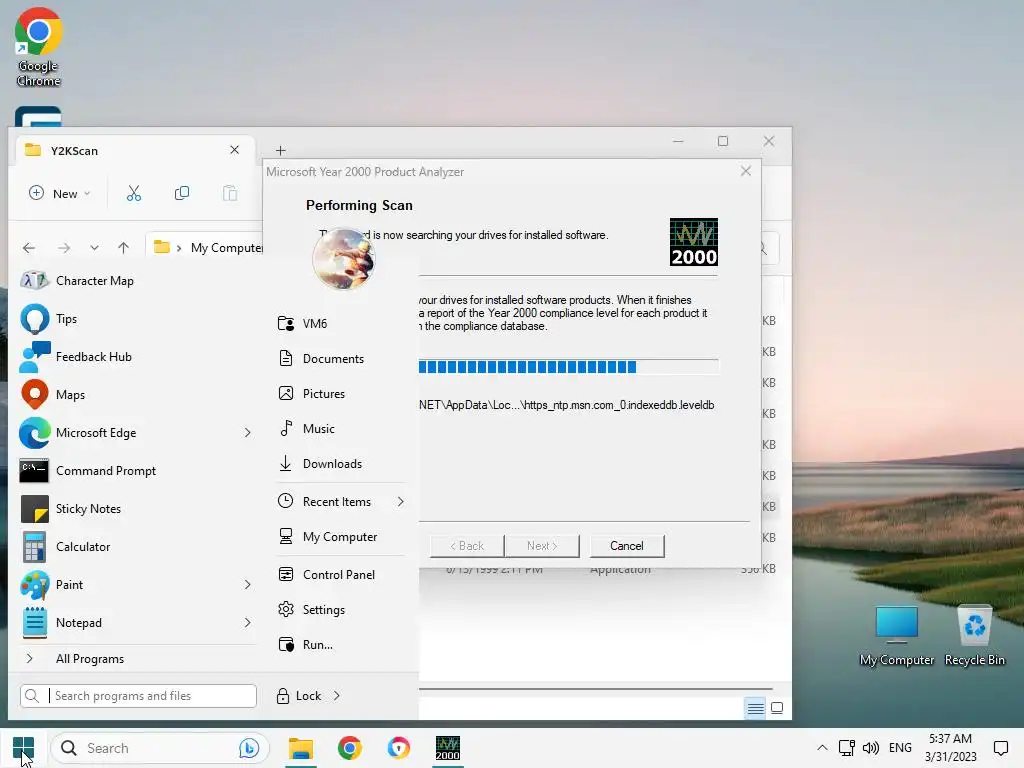Open My Computer desktop icon

click(897, 636)
